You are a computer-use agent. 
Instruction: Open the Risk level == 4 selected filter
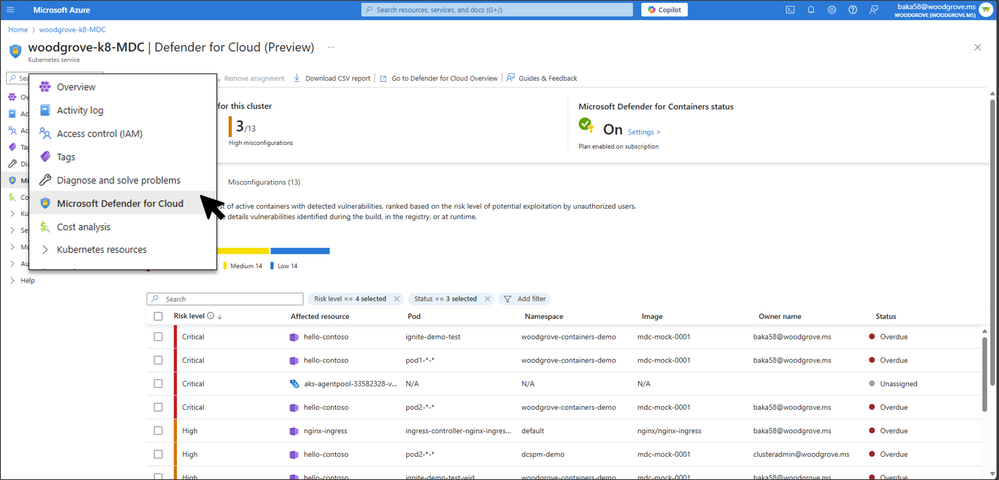tap(350, 299)
